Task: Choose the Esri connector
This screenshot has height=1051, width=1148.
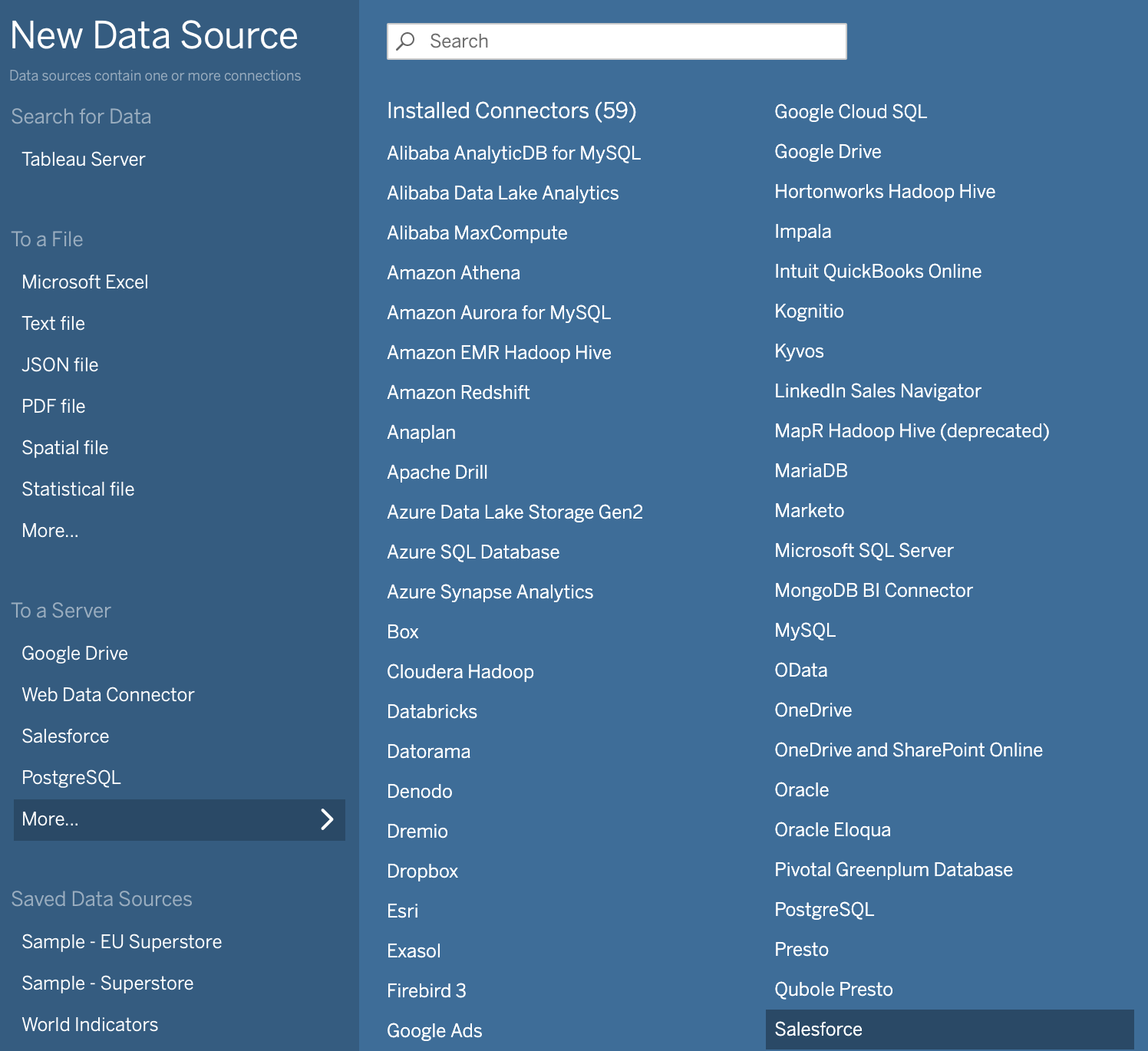Action: click(402, 911)
